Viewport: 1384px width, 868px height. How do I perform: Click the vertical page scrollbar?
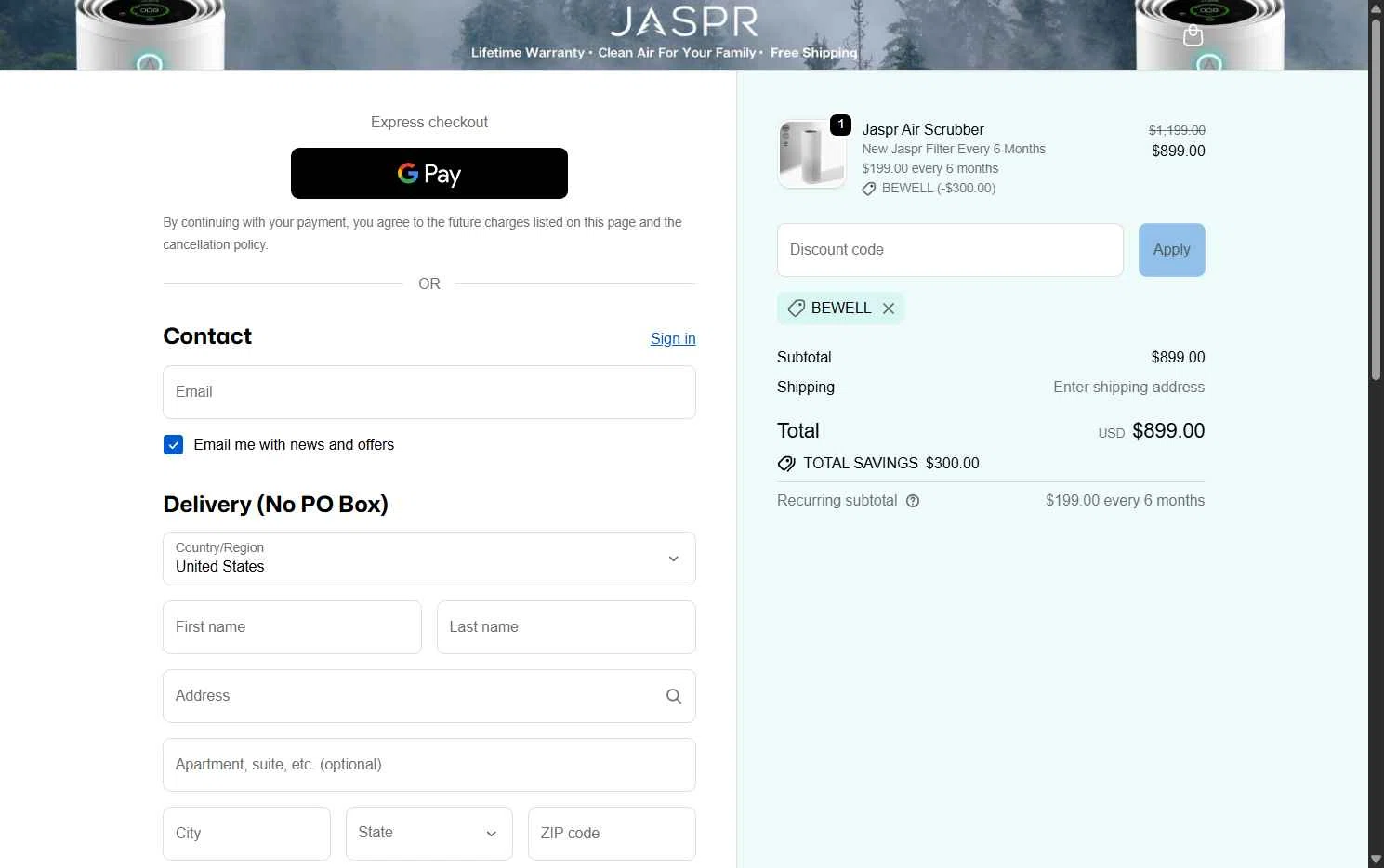pos(1376,199)
